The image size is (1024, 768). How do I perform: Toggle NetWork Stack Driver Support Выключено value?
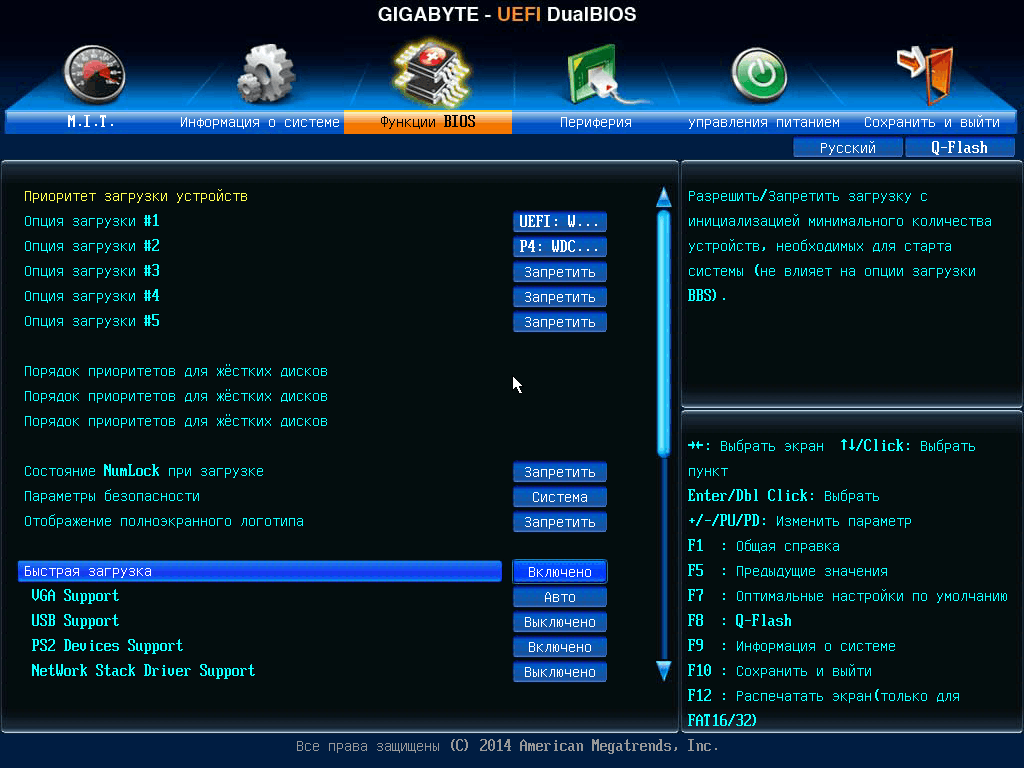click(x=560, y=672)
